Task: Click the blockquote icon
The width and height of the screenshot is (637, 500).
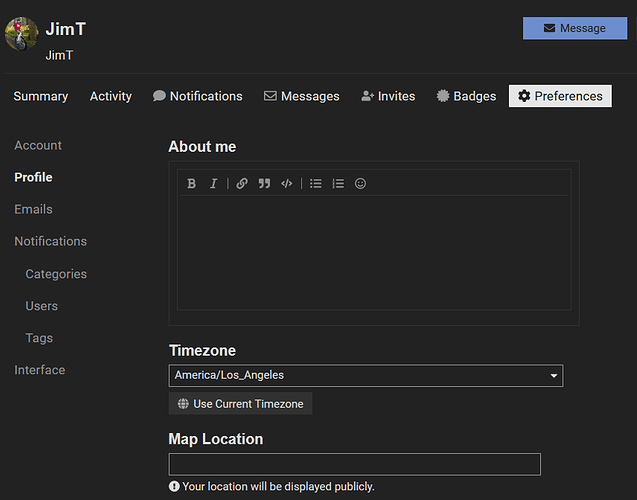Action: click(x=264, y=184)
